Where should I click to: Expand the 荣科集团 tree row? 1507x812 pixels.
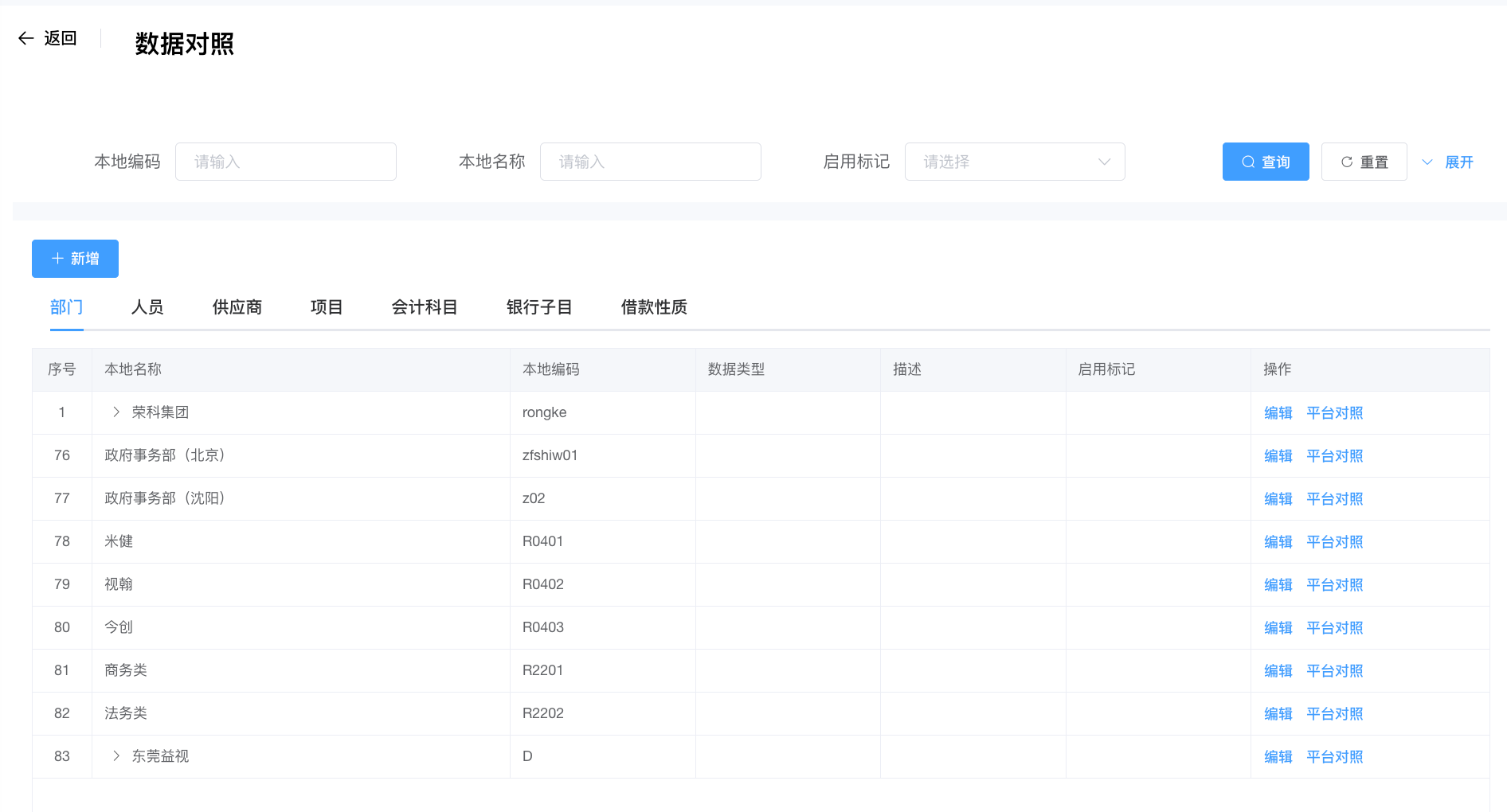(x=116, y=412)
